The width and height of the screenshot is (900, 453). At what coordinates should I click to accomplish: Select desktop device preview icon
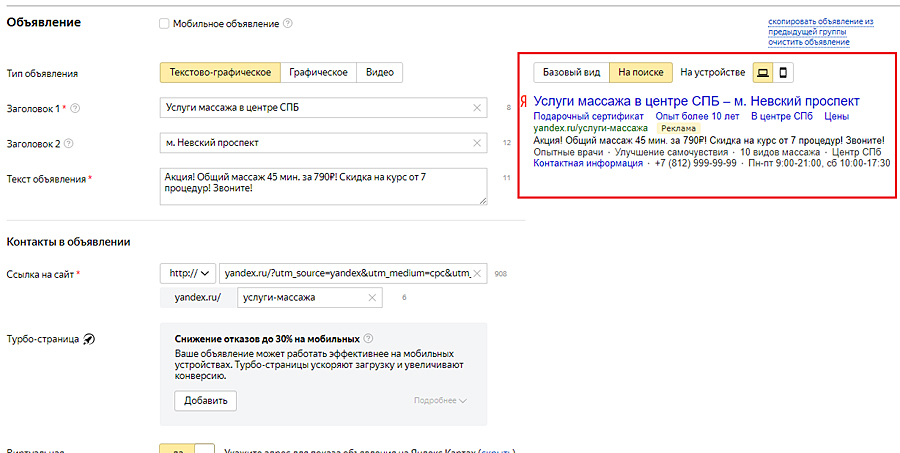coord(763,72)
